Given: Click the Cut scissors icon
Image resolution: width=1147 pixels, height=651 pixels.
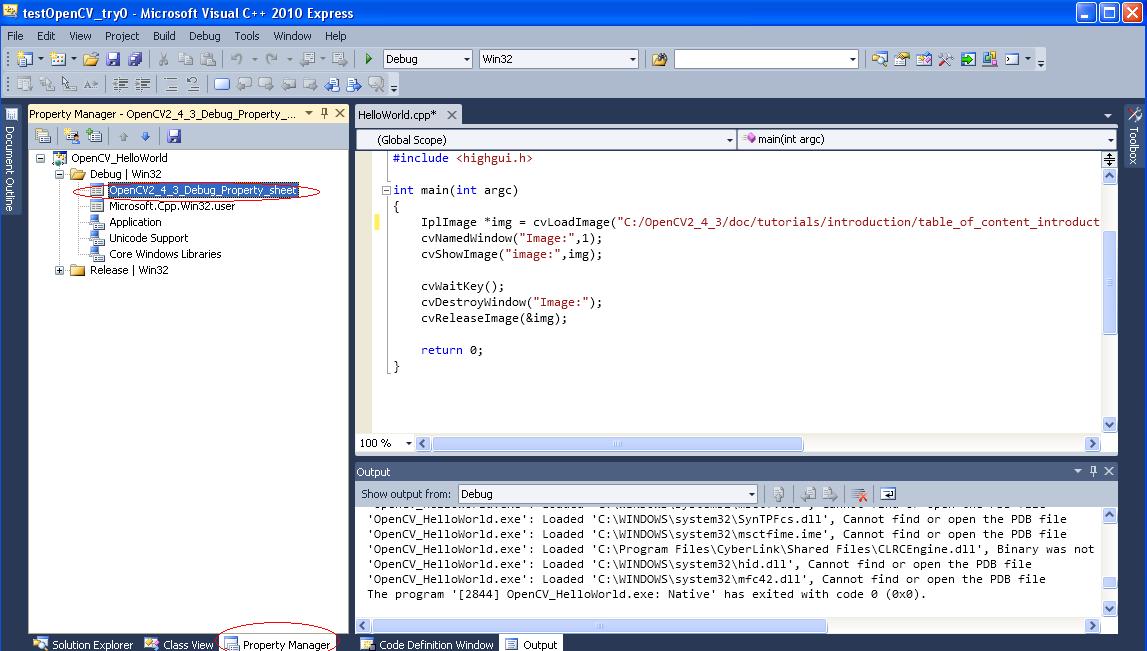Looking at the screenshot, I should [x=164, y=59].
